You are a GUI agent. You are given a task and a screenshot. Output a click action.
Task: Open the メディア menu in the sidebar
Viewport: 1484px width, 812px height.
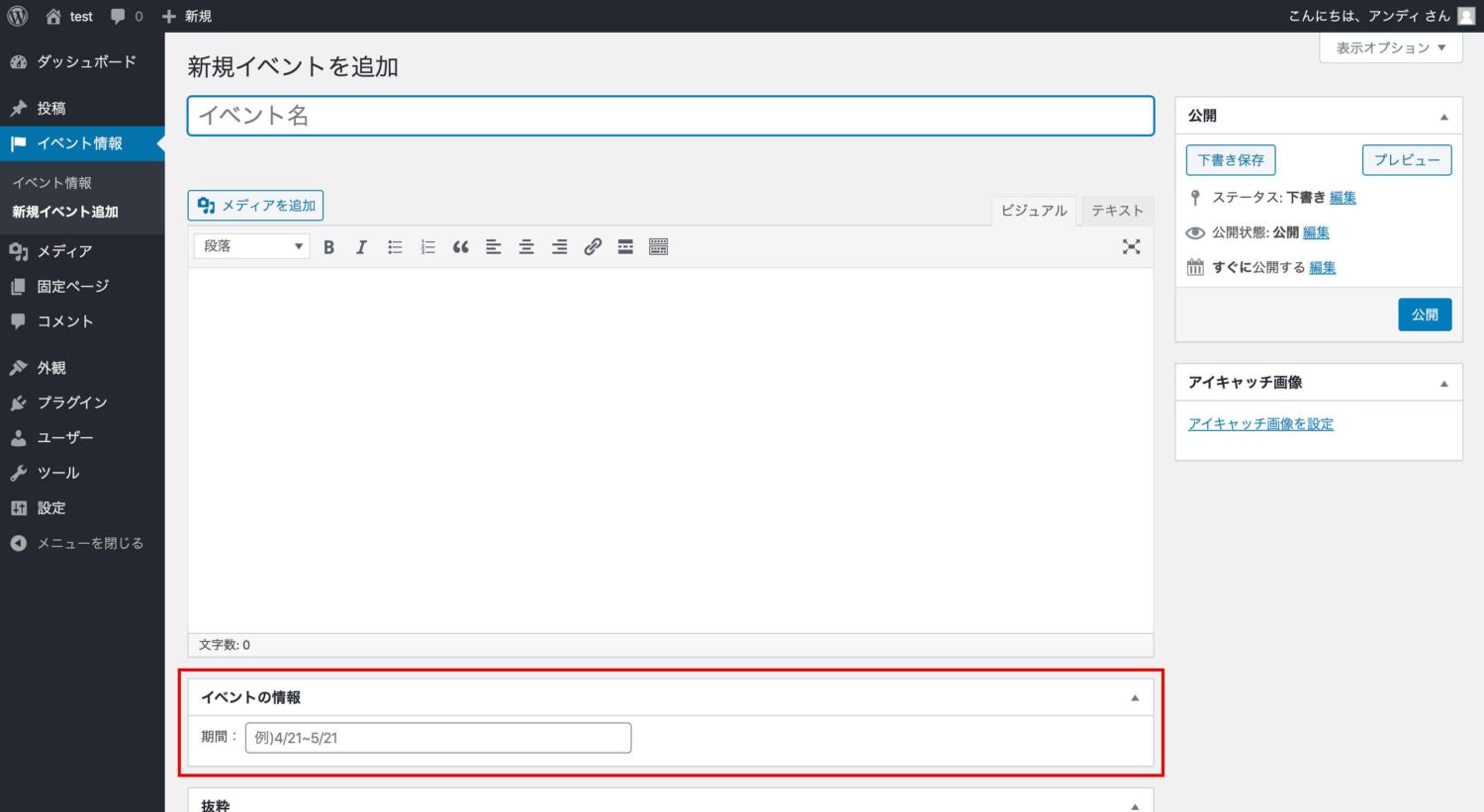coord(61,251)
